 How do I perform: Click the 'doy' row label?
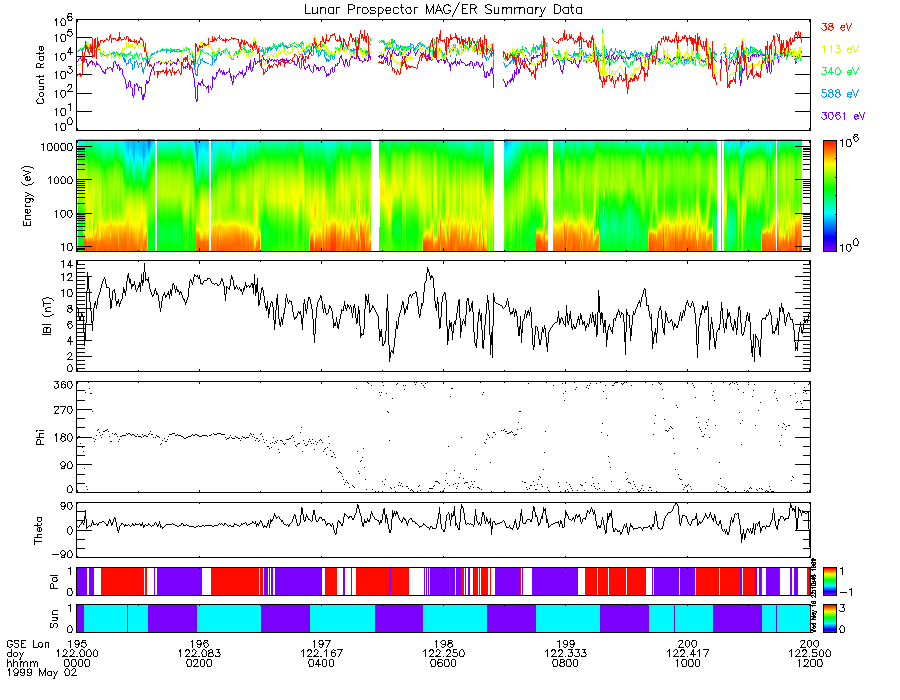pos(15,654)
